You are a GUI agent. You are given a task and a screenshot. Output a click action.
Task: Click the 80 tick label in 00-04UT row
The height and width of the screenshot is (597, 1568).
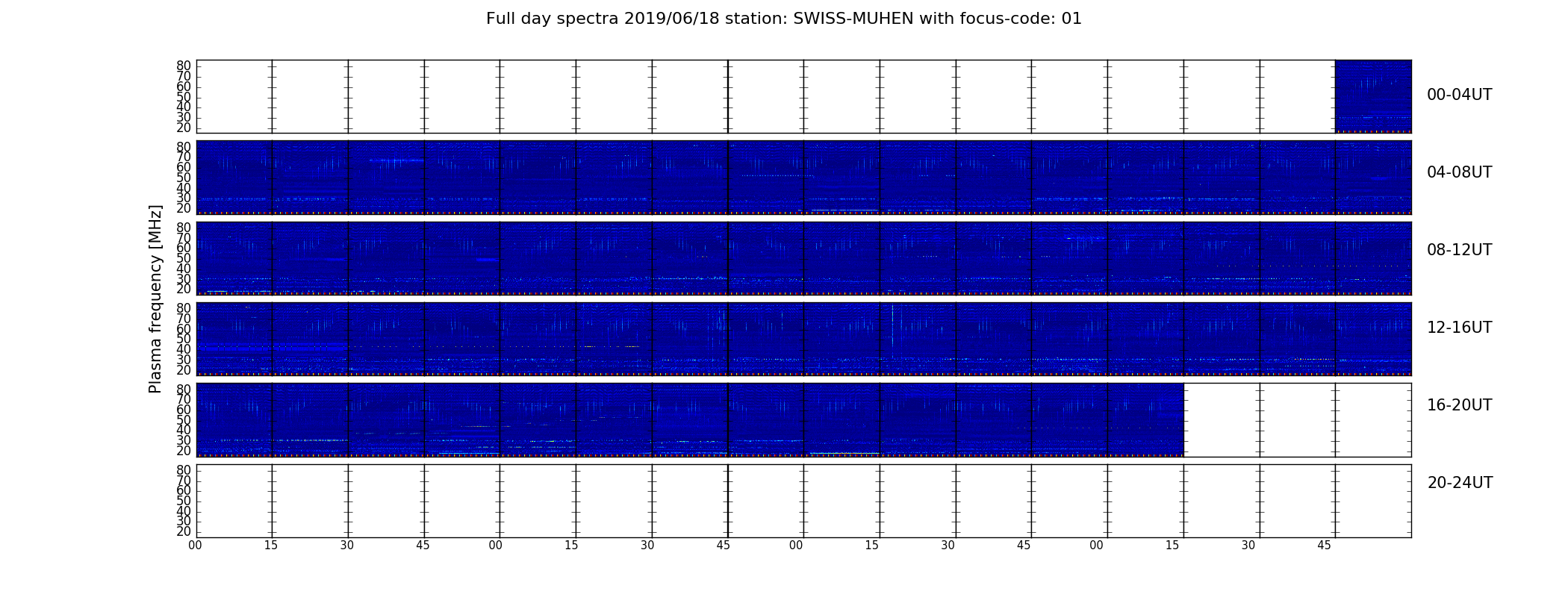click(184, 66)
